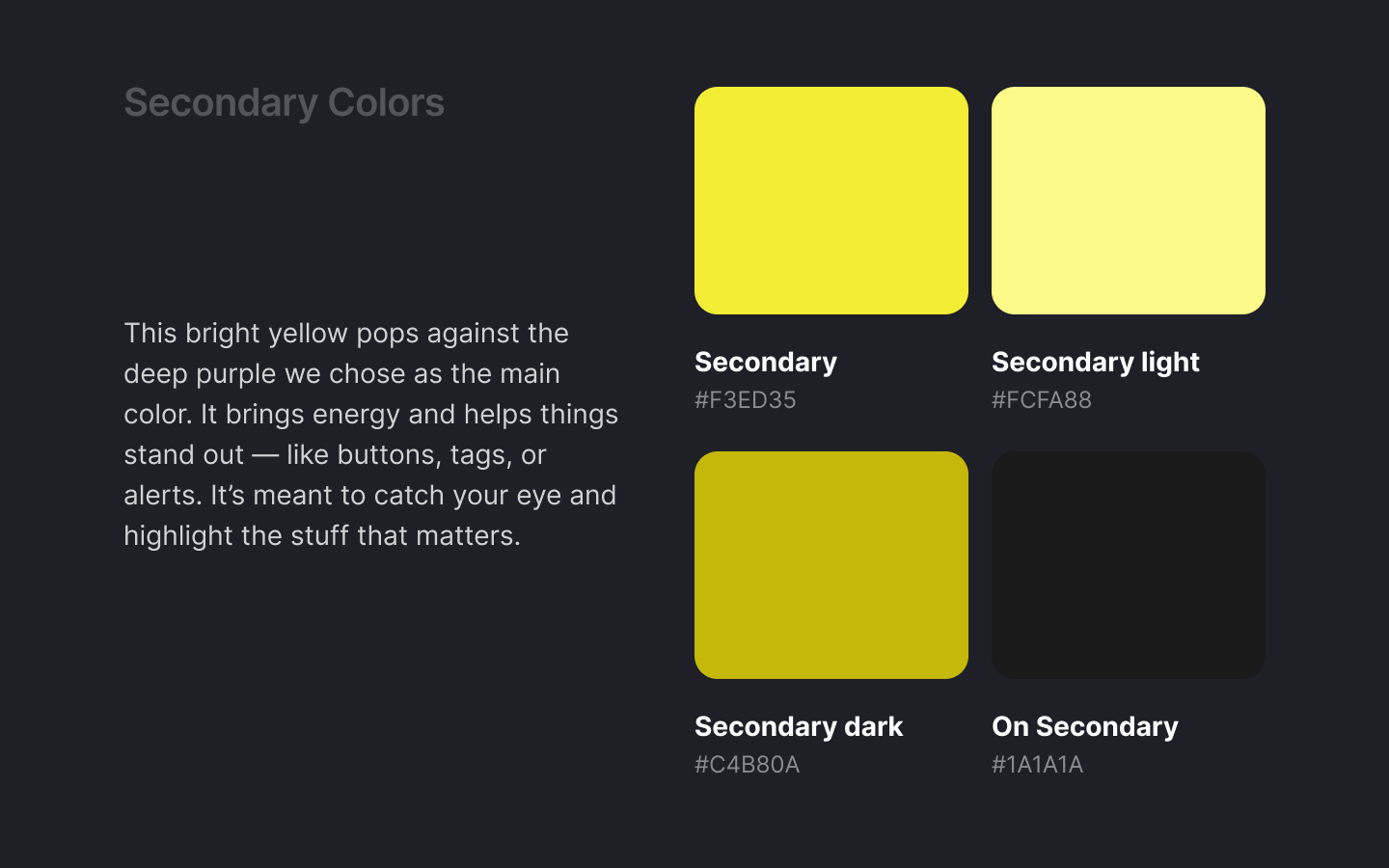Viewport: 1389px width, 868px height.
Task: Click the "Secondary Colors" heading
Action: pos(284,103)
